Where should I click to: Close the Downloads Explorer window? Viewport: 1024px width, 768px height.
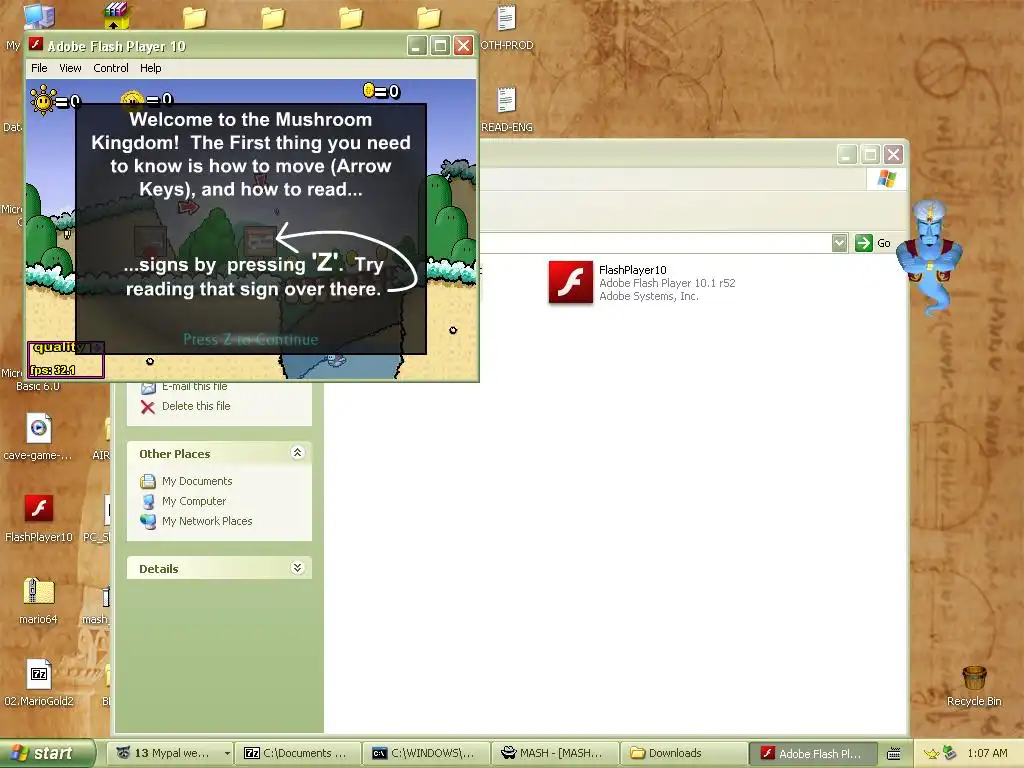coord(893,155)
